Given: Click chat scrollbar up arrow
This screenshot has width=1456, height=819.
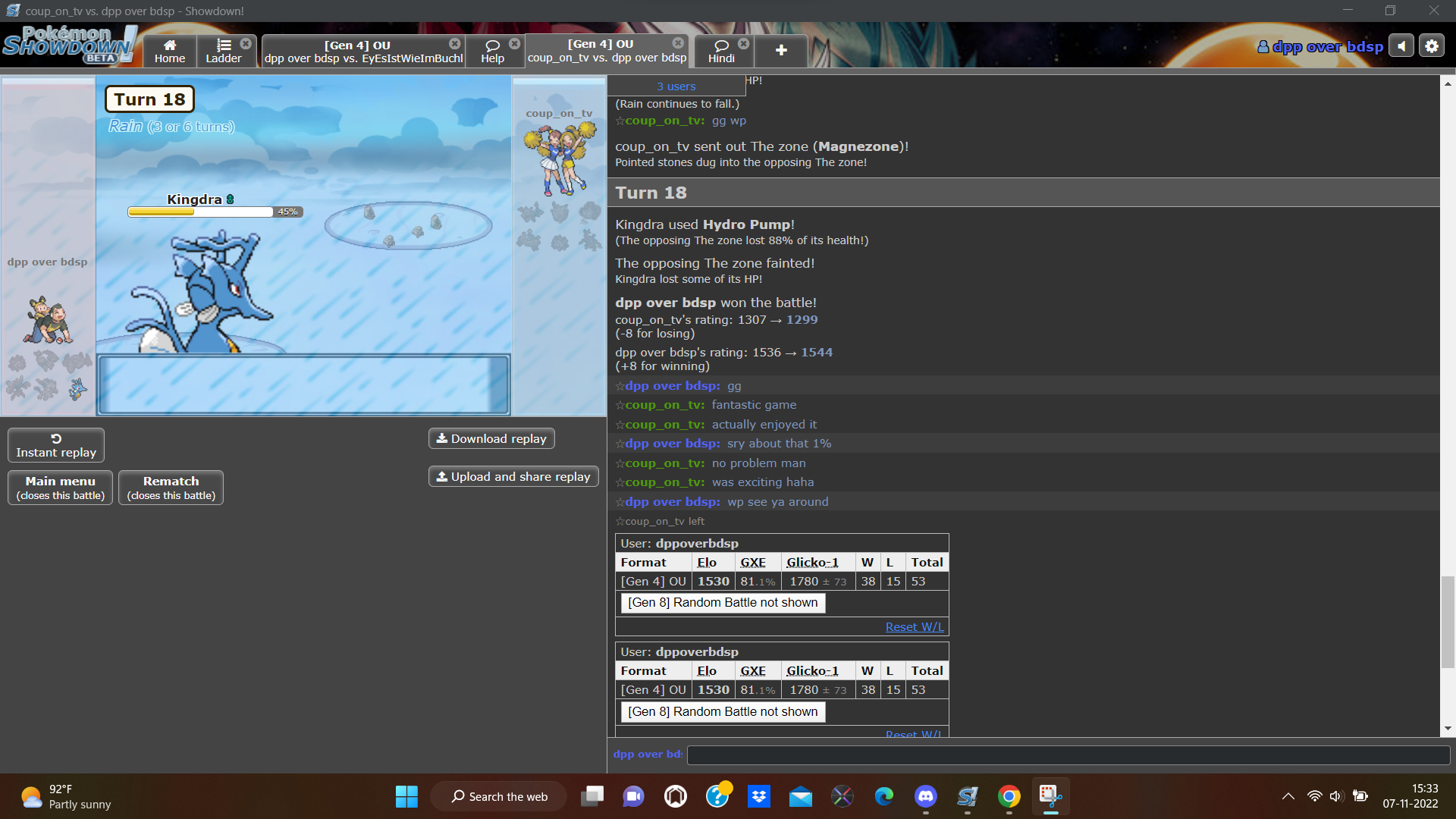Looking at the screenshot, I should point(1448,83).
